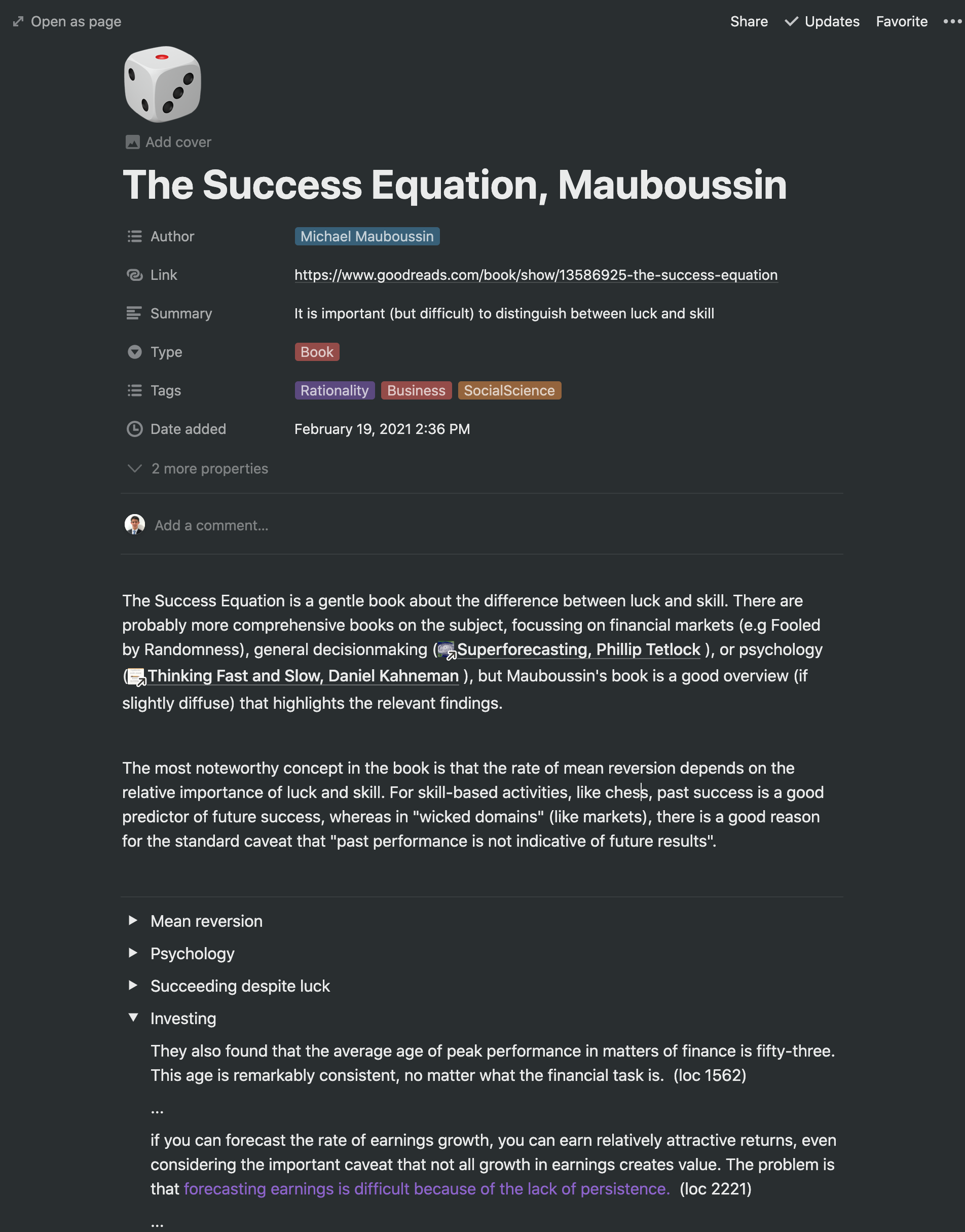Expand the Mean reversion toggle
This screenshot has width=965, height=1232.
pos(133,921)
